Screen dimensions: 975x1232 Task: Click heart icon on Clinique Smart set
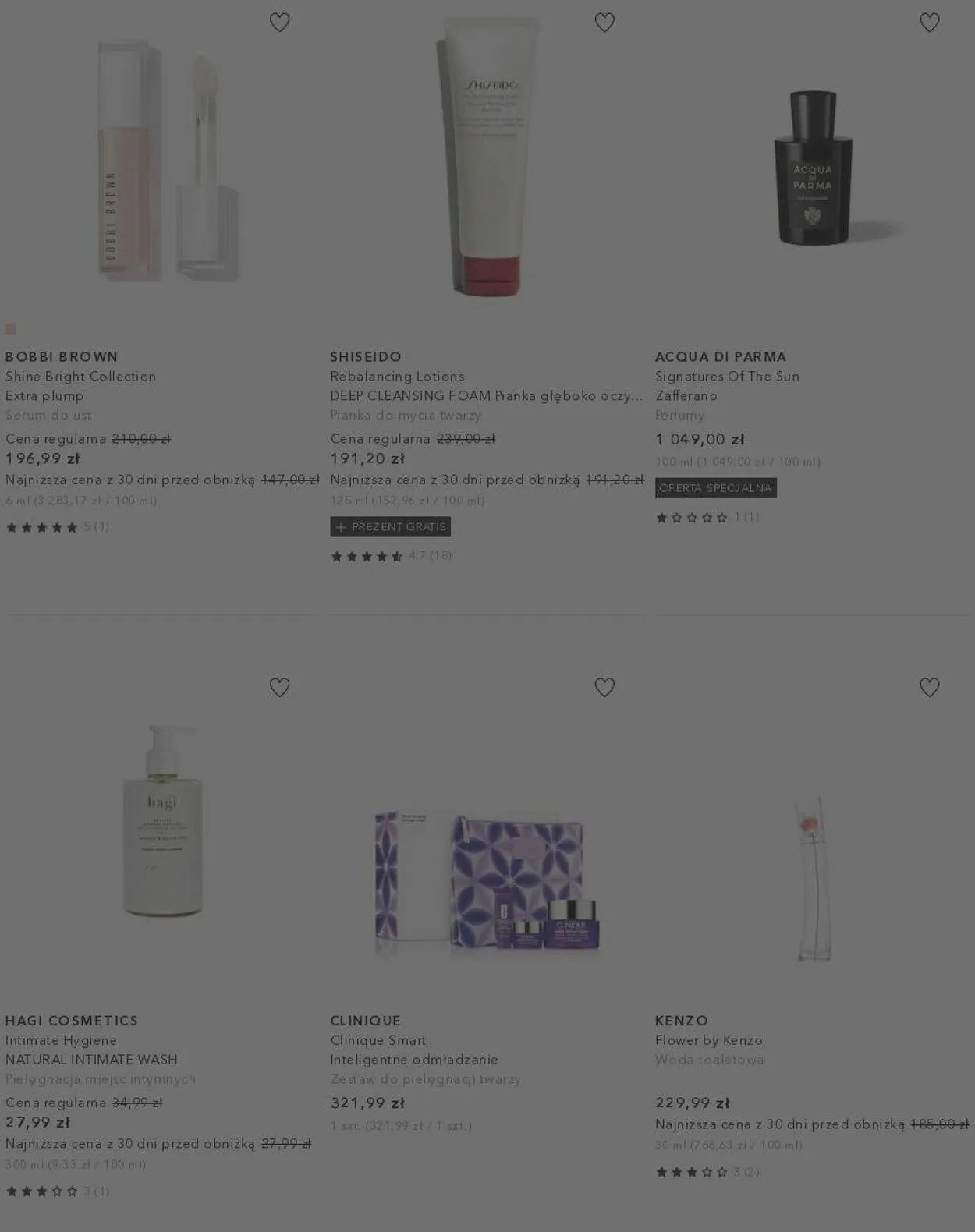click(604, 687)
